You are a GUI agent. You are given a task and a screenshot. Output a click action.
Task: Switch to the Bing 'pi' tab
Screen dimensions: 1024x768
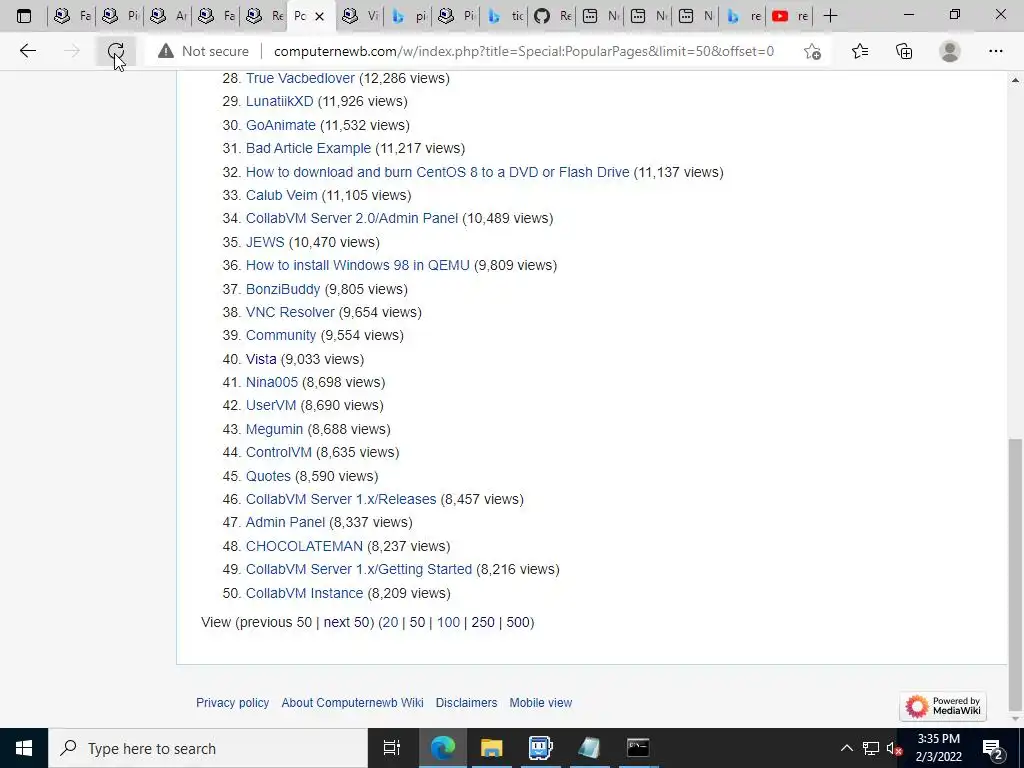point(409,16)
